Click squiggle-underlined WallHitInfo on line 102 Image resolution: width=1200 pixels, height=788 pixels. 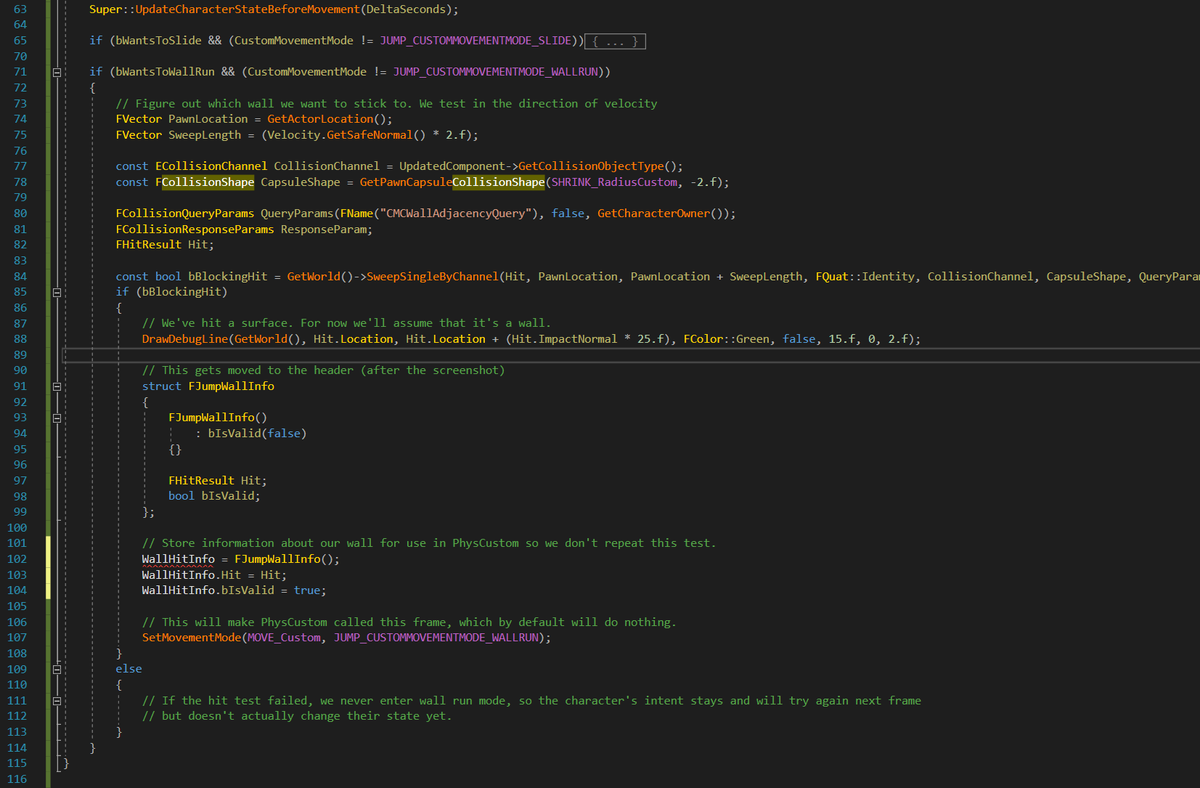[178, 559]
